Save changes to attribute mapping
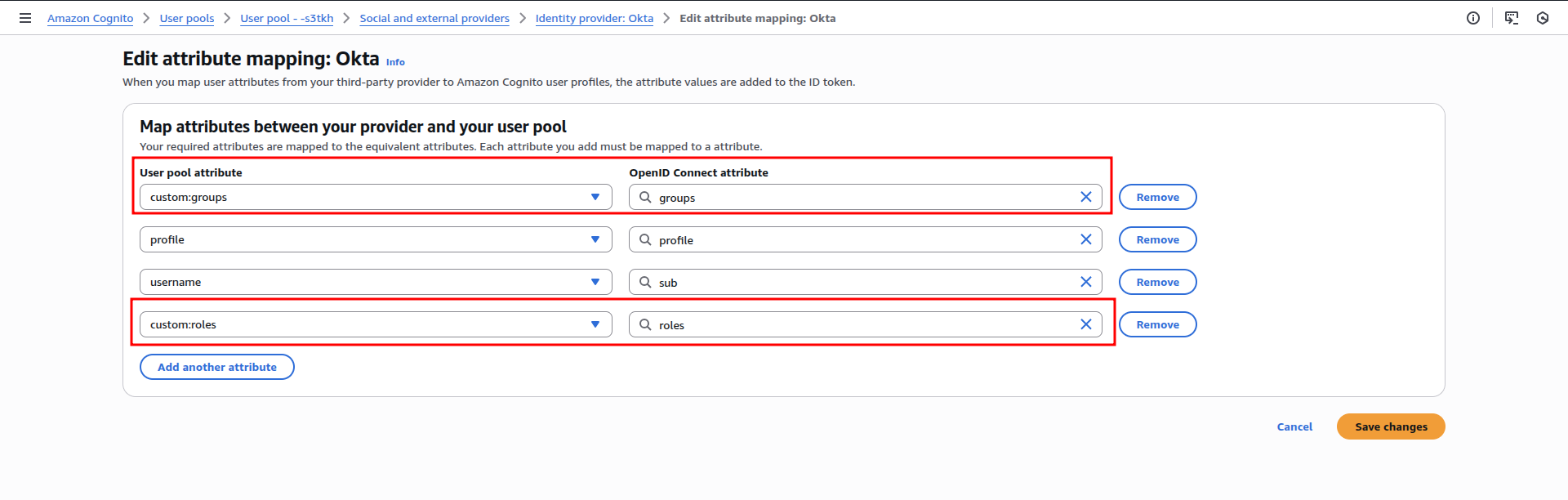1568x500 pixels. (x=1391, y=426)
